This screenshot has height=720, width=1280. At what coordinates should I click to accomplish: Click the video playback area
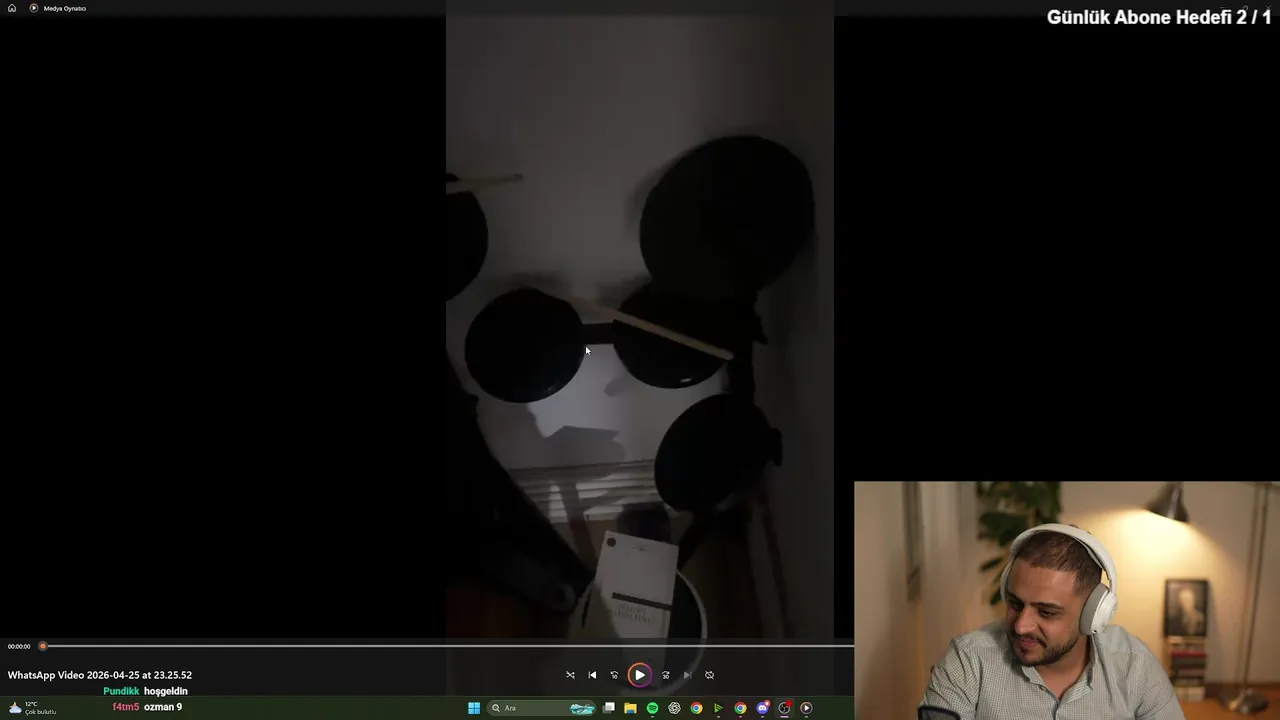point(640,325)
